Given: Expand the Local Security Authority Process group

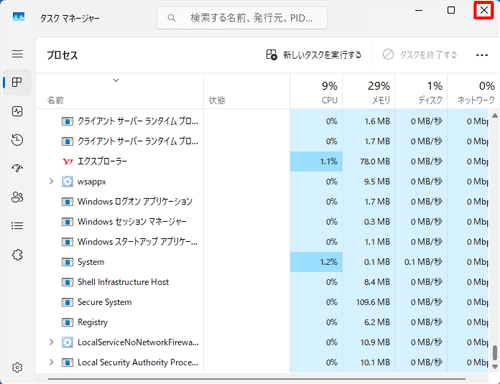Looking at the screenshot, I should coord(51,362).
